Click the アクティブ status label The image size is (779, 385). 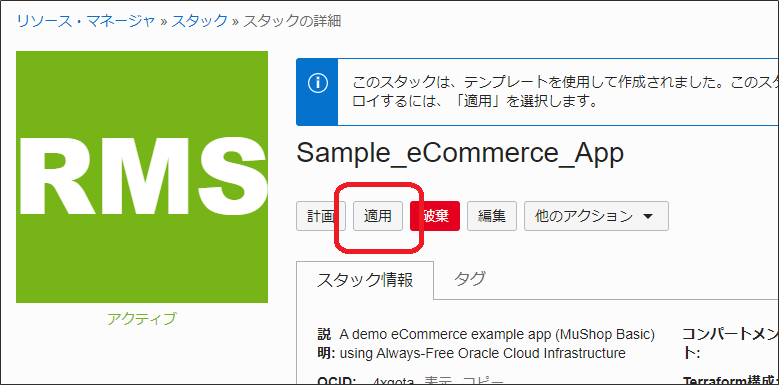pos(142,318)
